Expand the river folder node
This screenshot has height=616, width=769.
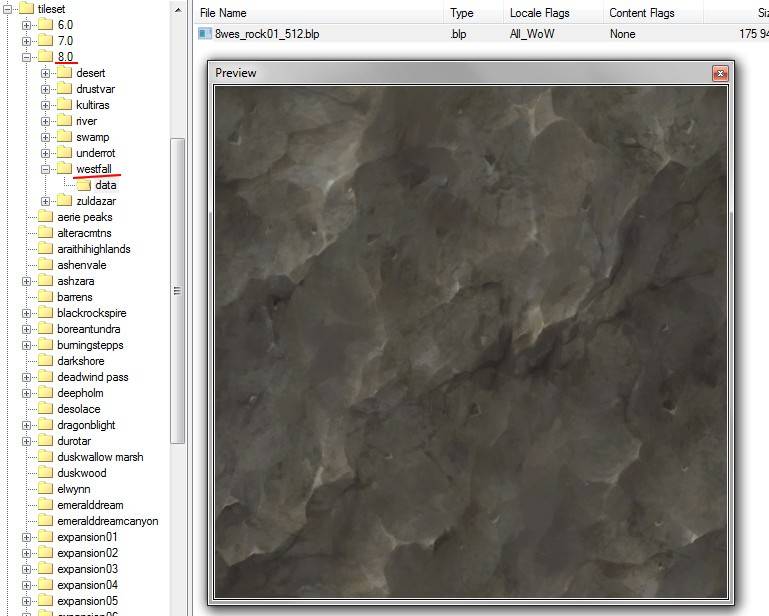pos(46,121)
